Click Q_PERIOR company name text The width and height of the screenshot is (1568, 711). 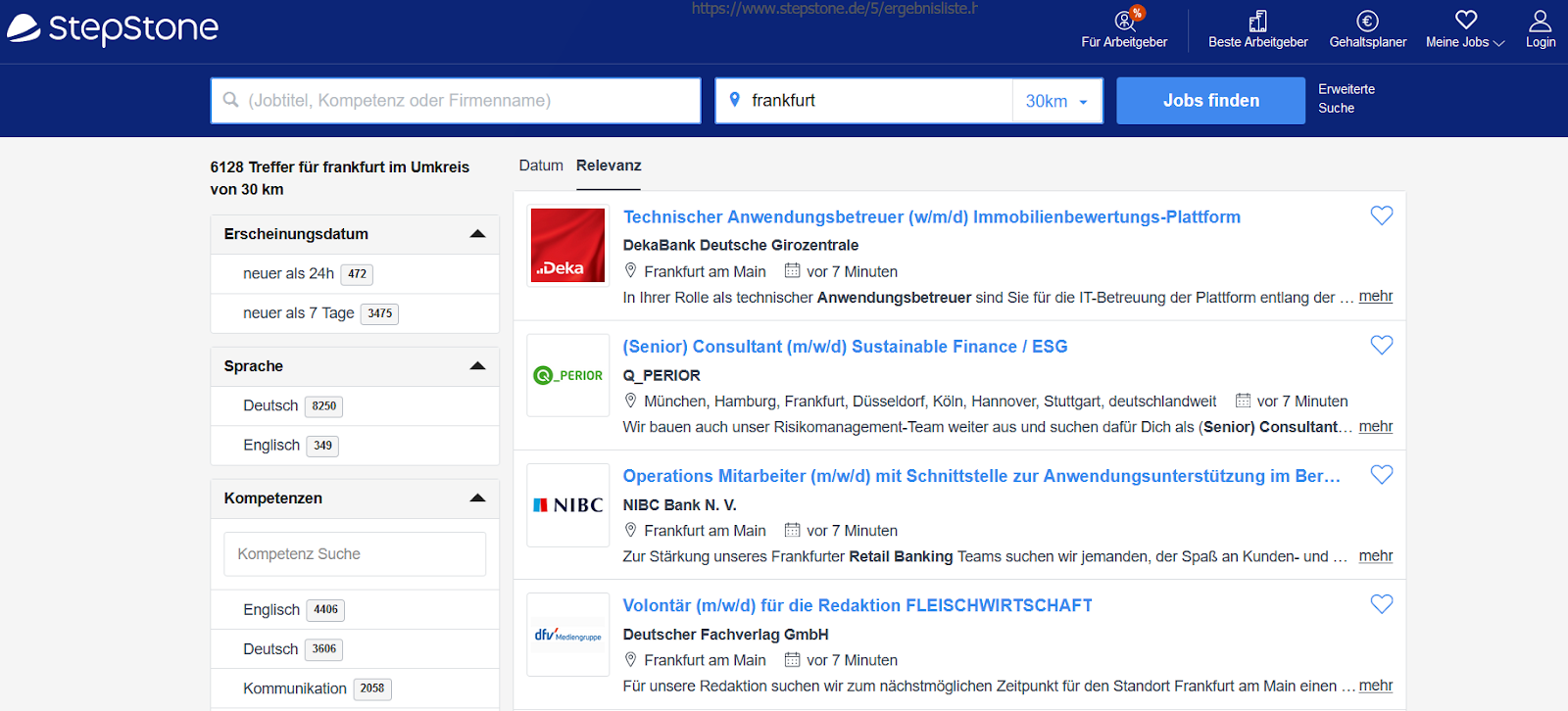(661, 375)
